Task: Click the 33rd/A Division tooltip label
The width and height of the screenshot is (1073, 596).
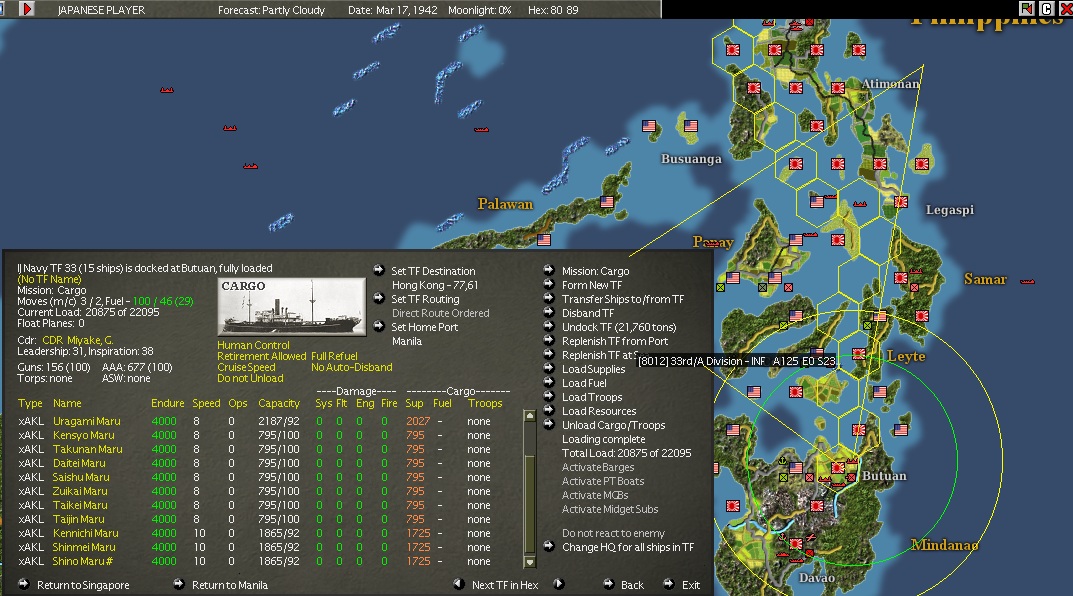Action: coord(736,361)
